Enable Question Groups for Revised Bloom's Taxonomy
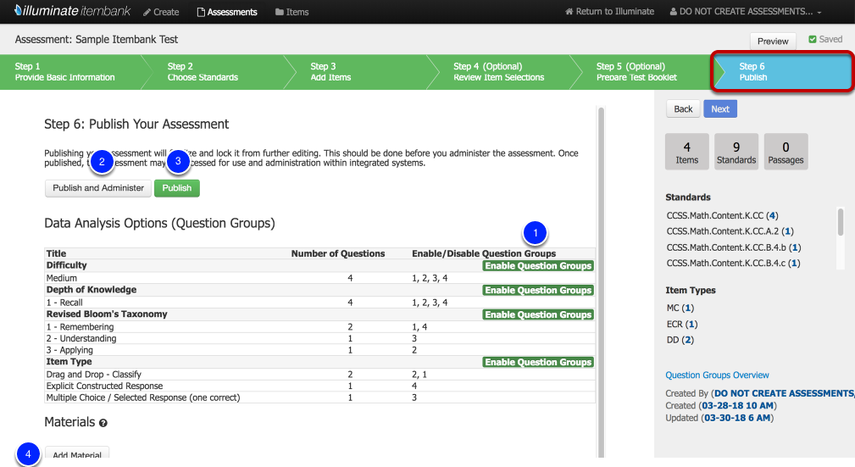Viewport: 855px width, 467px height. (x=538, y=315)
